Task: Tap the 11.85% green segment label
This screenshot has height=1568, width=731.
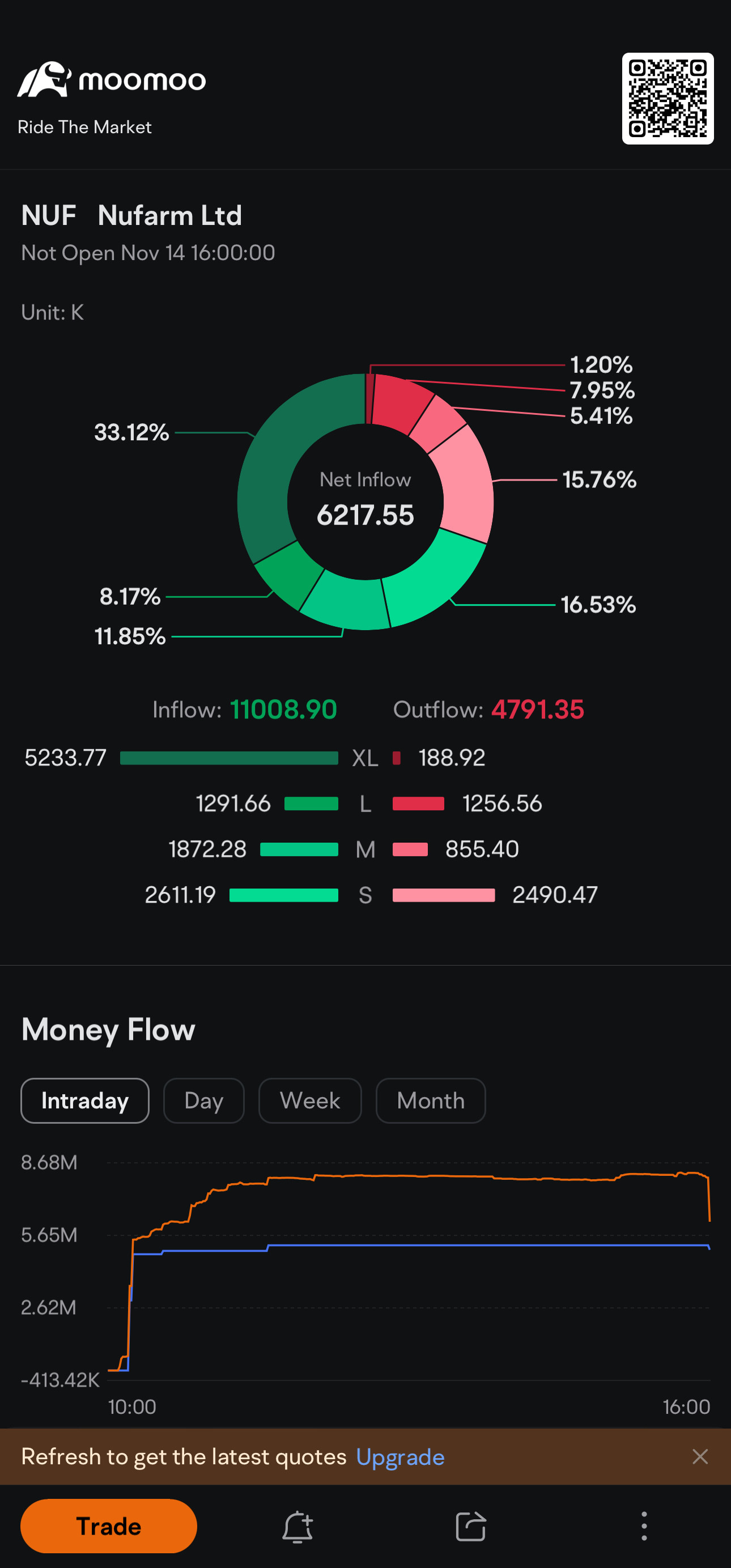Action: tap(130, 636)
